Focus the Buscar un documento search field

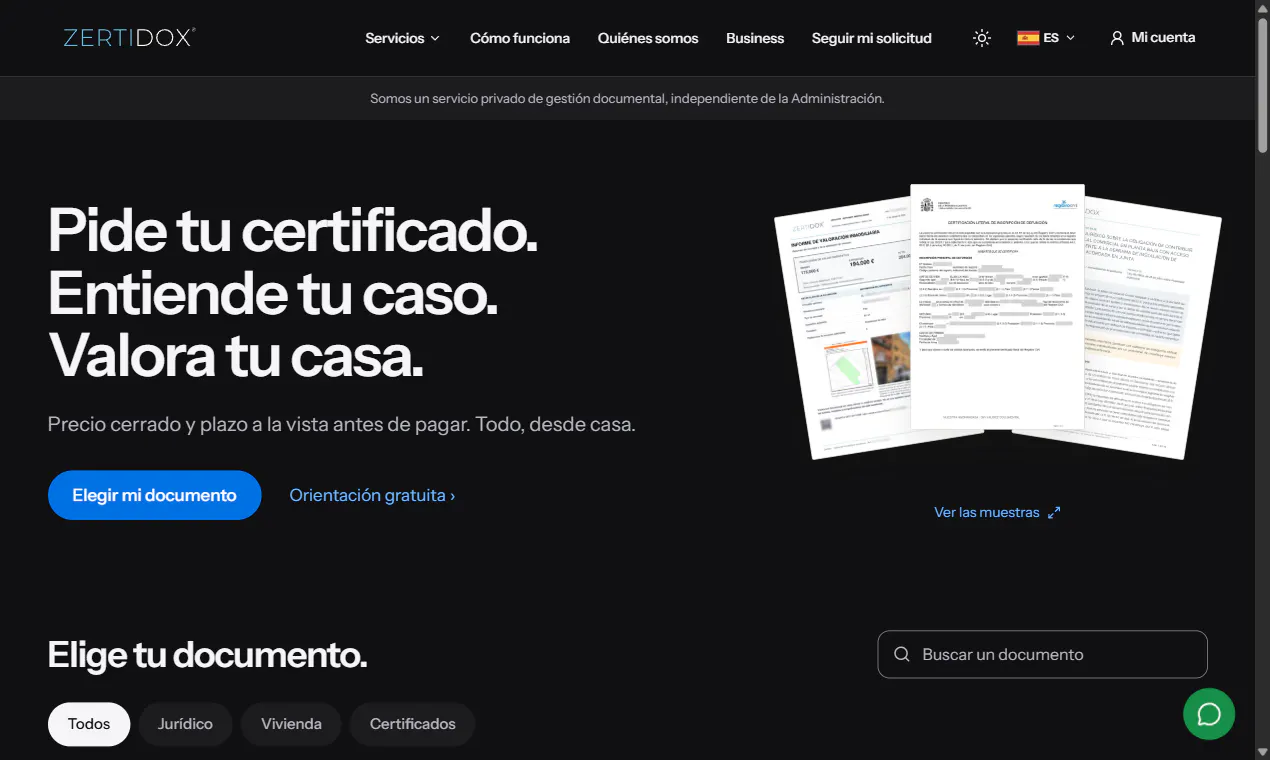(x=1042, y=654)
